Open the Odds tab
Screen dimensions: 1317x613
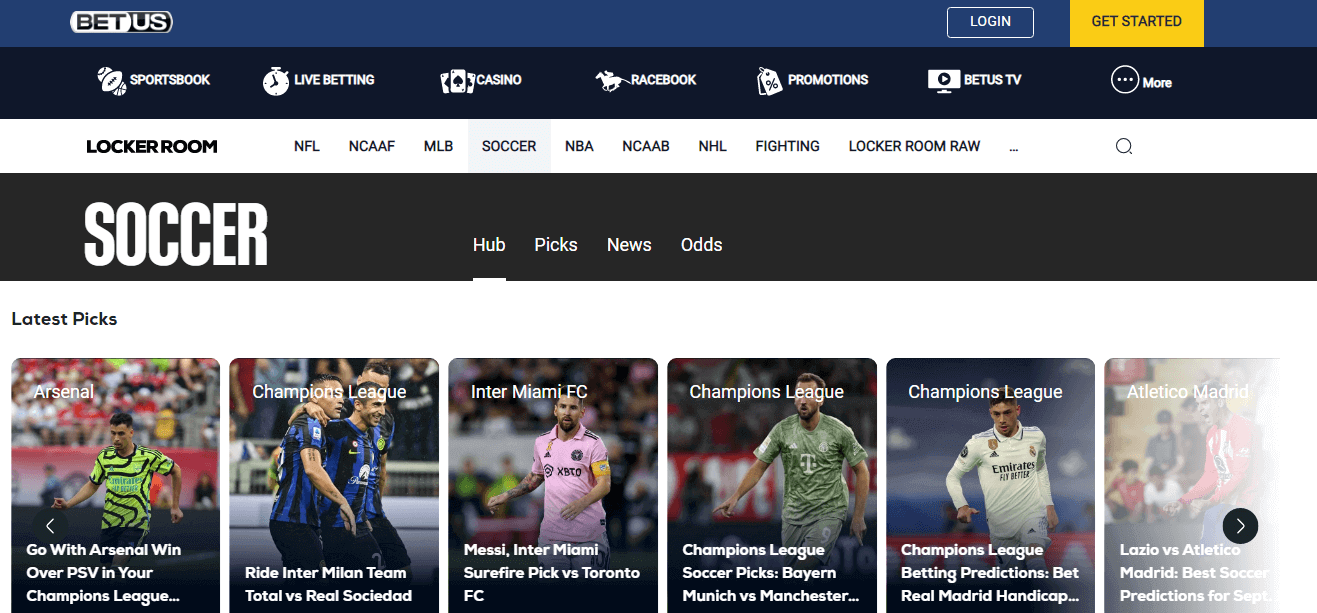(x=701, y=244)
